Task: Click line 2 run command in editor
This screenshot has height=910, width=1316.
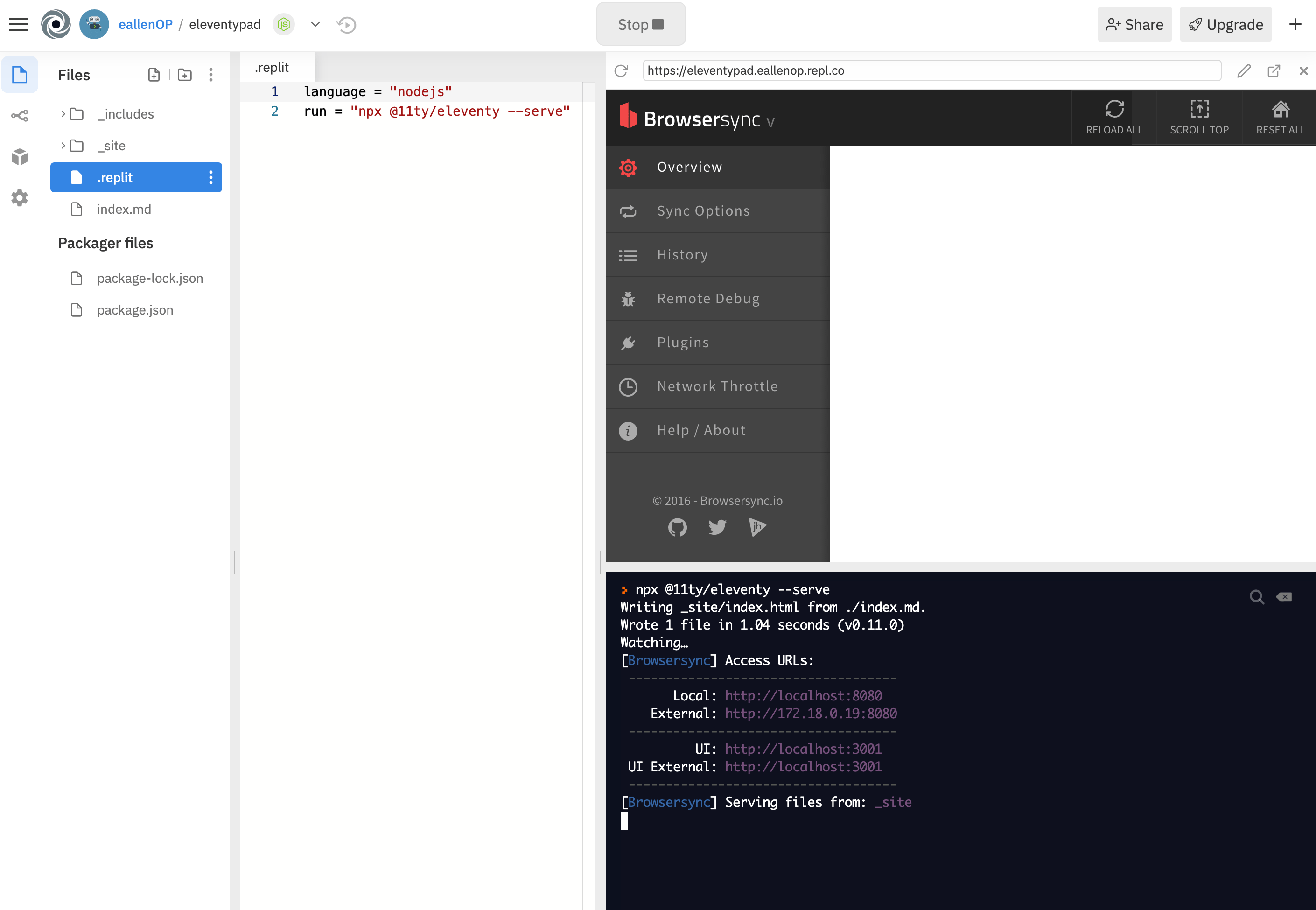Action: [x=437, y=111]
